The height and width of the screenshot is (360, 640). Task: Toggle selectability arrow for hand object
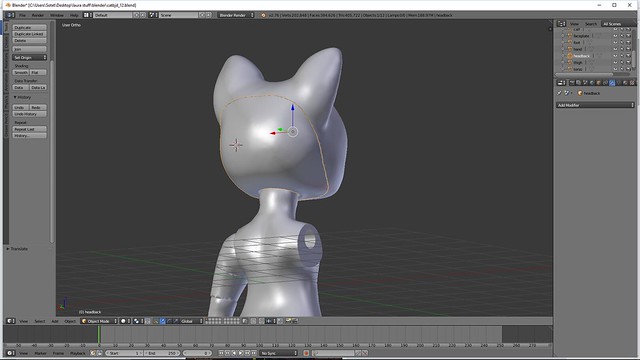[x=622, y=49]
